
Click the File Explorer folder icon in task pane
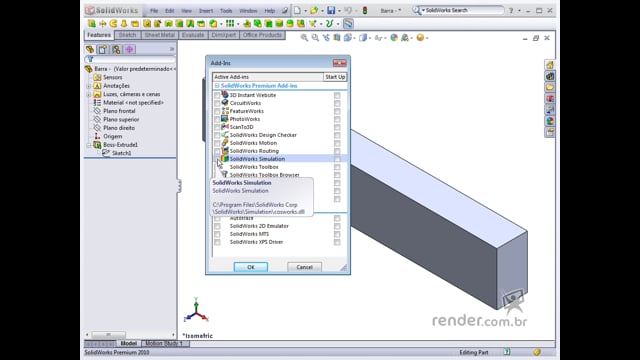point(550,87)
